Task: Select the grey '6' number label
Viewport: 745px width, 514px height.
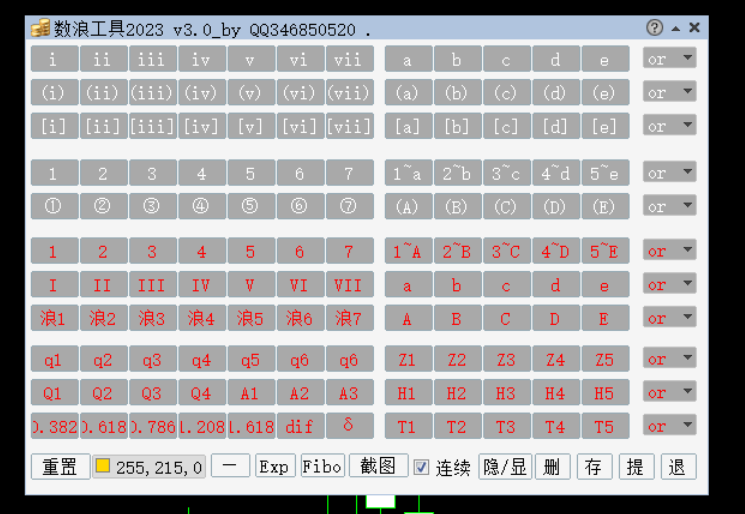Action: pos(300,173)
